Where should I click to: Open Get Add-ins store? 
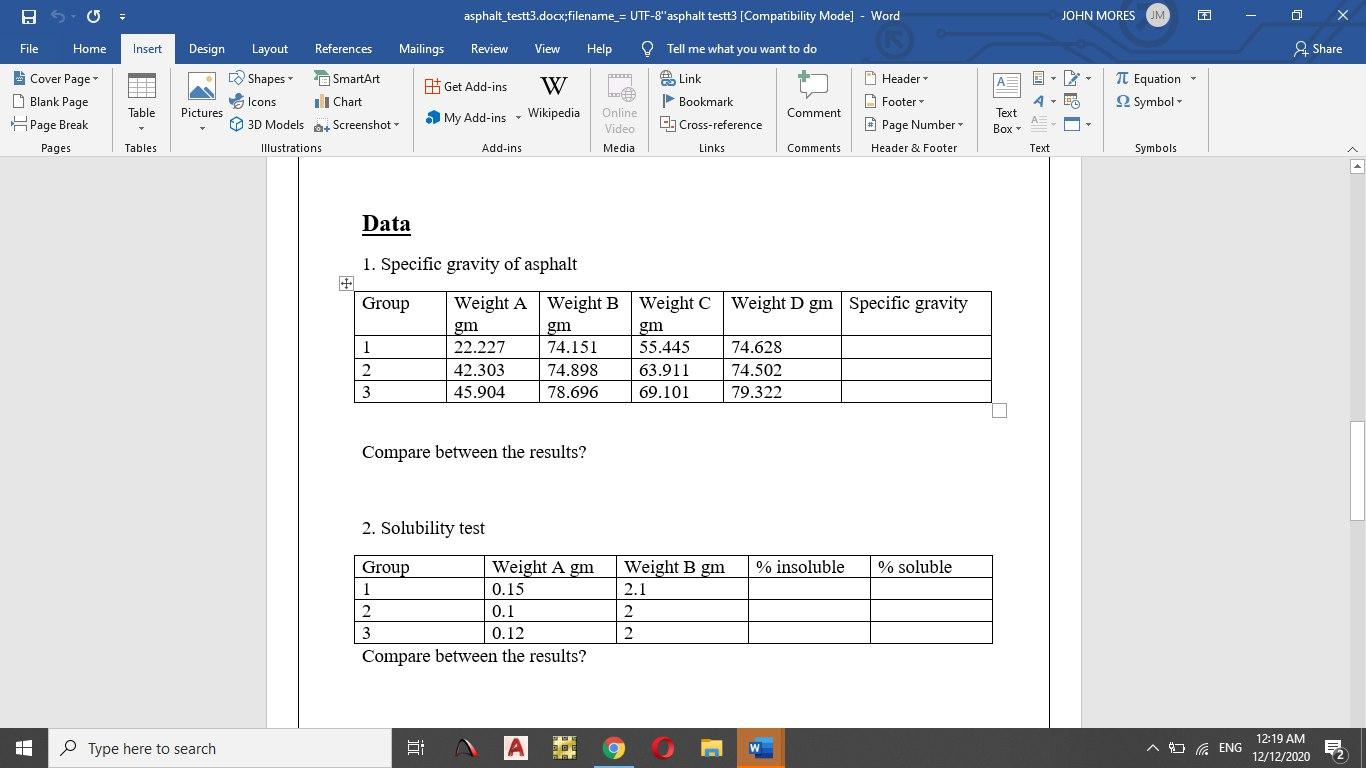pos(466,86)
